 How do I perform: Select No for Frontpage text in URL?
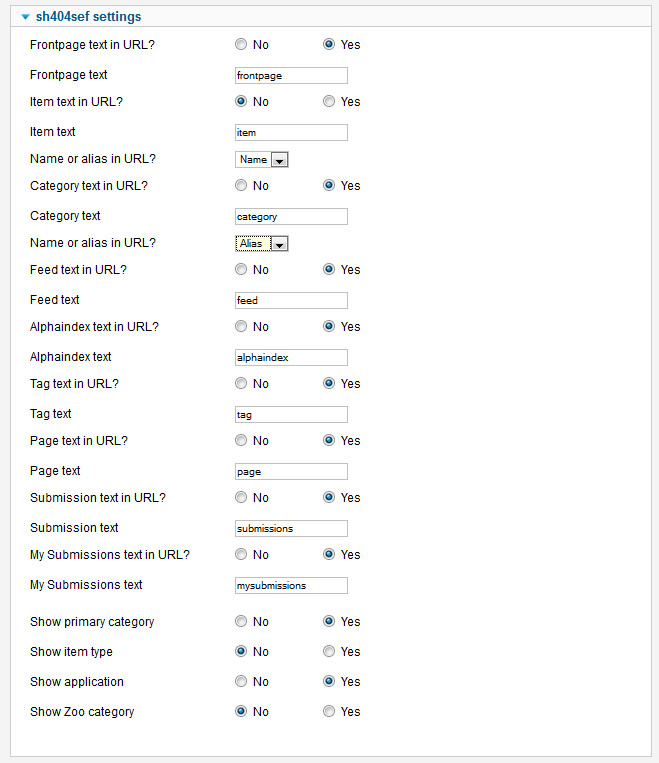[x=241, y=45]
